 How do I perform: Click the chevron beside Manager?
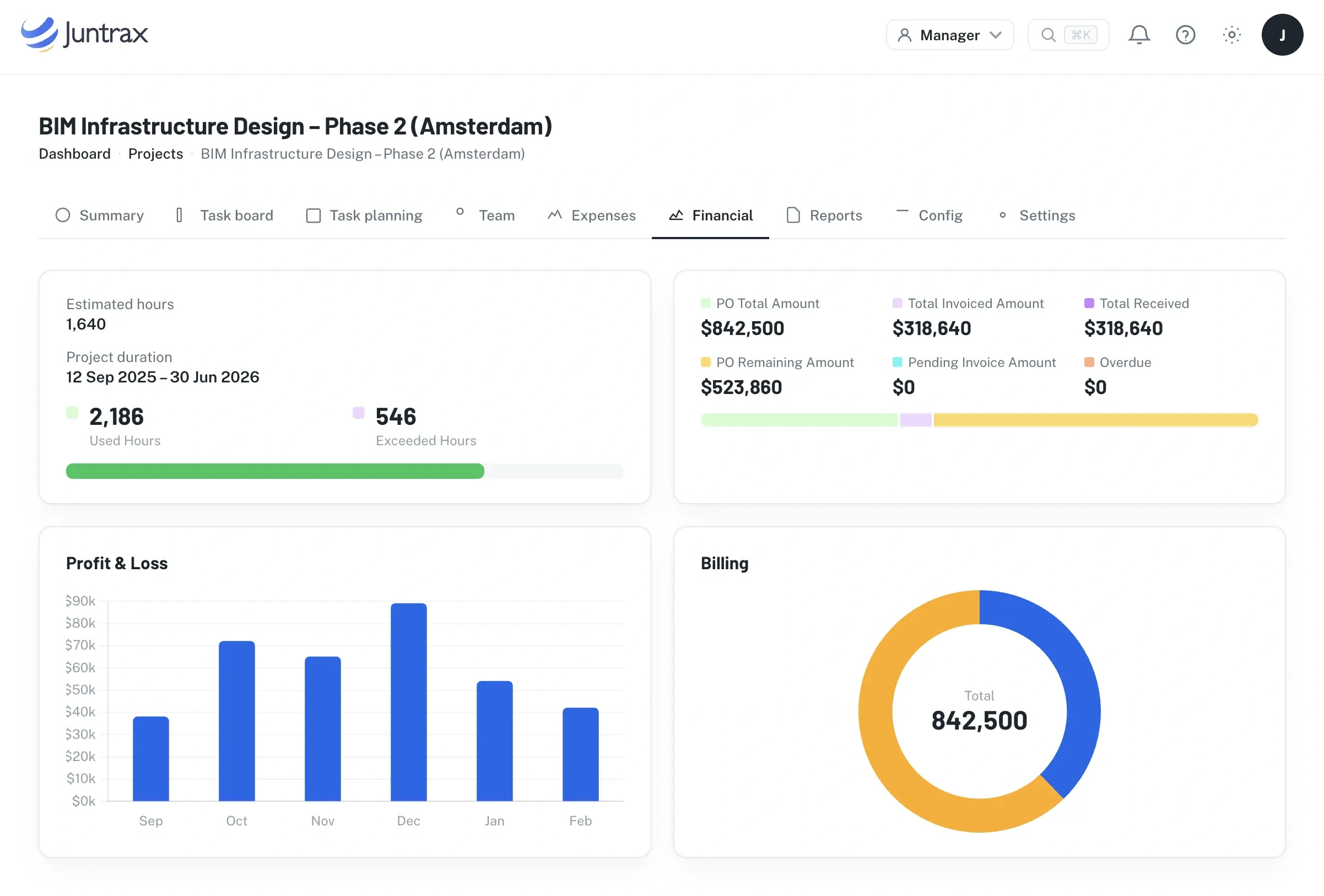click(995, 35)
